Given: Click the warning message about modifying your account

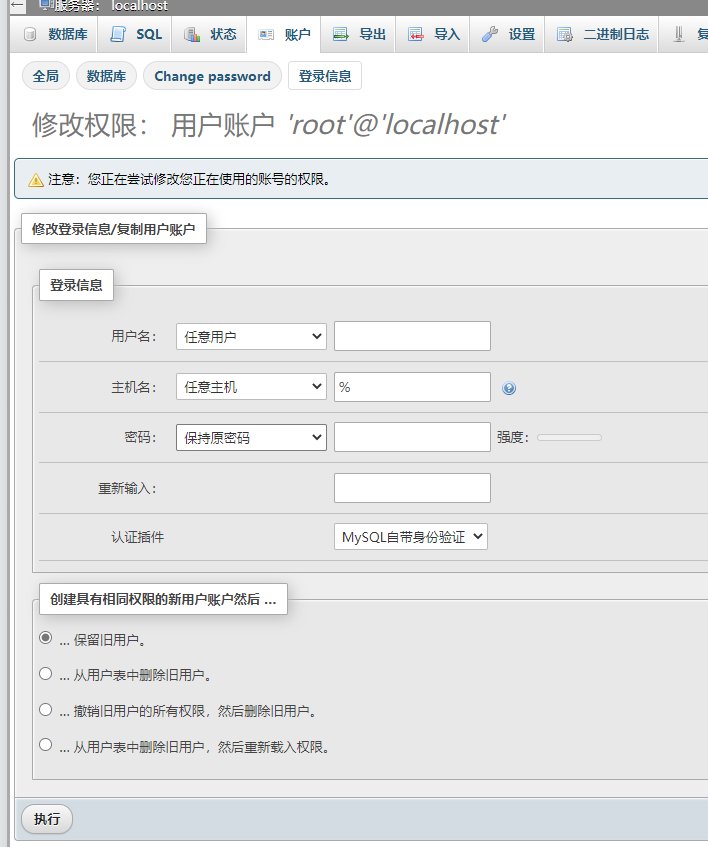Looking at the screenshot, I should click(x=189, y=179).
